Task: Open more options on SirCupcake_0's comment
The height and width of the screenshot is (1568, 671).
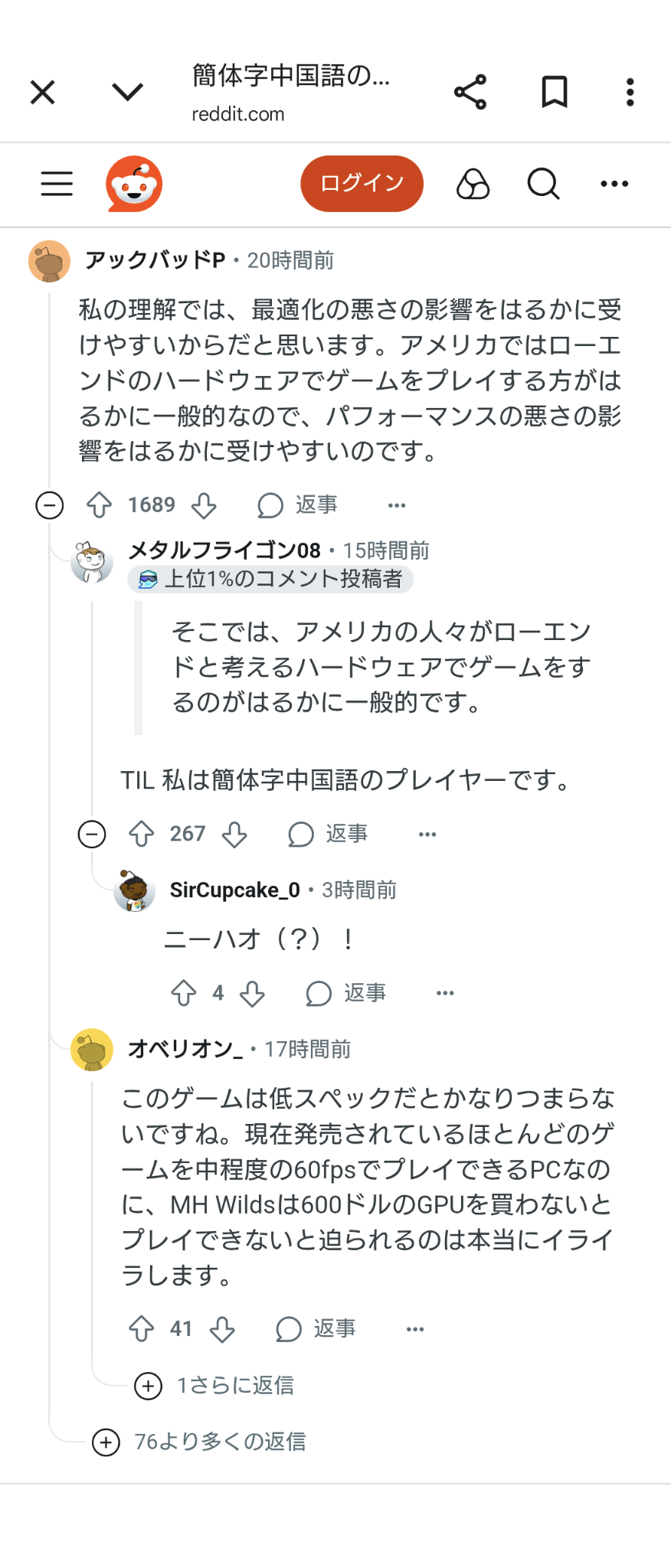Action: [x=445, y=994]
